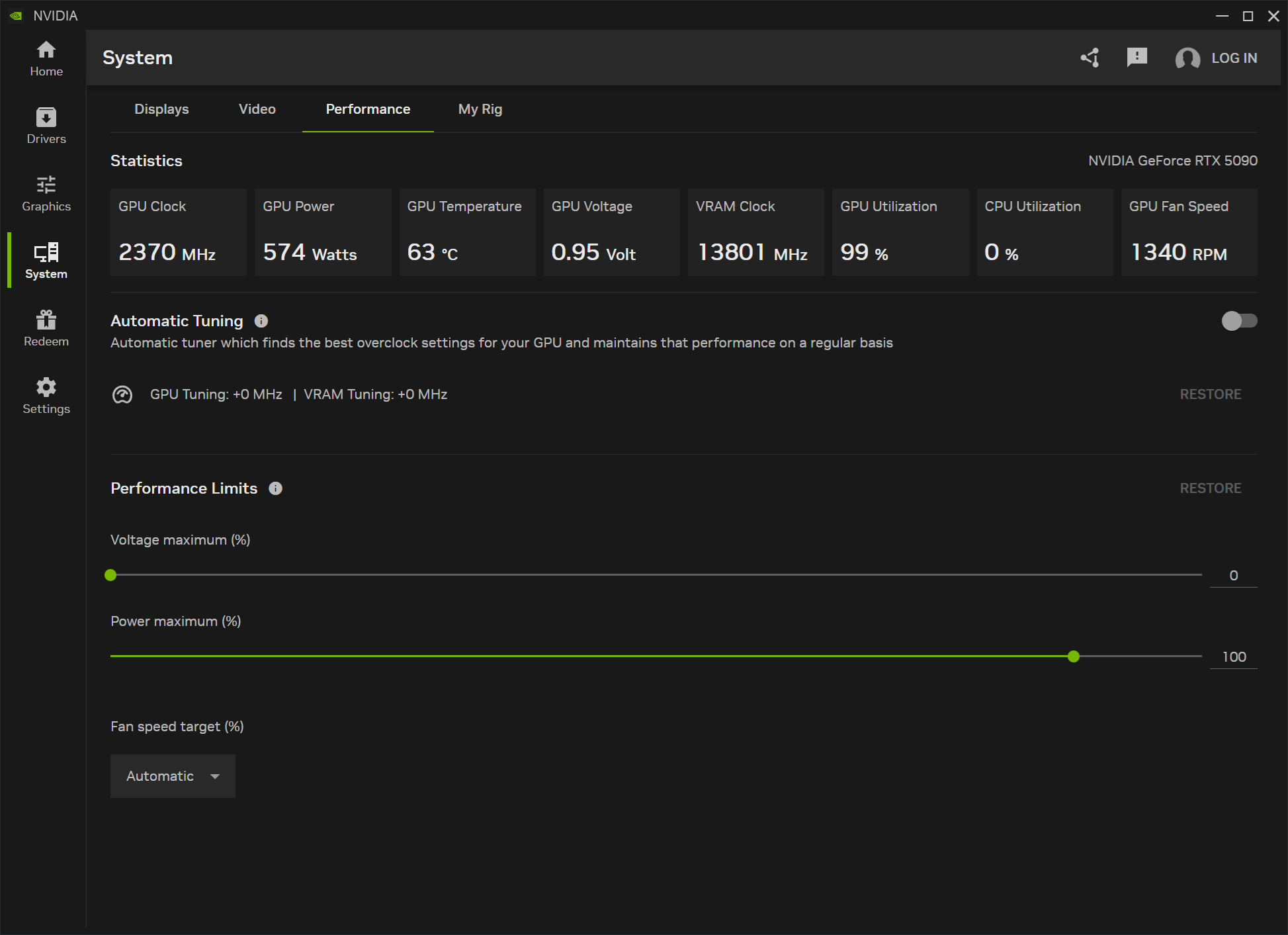Switch to the Displays tab
The height and width of the screenshot is (935, 1288).
(161, 109)
